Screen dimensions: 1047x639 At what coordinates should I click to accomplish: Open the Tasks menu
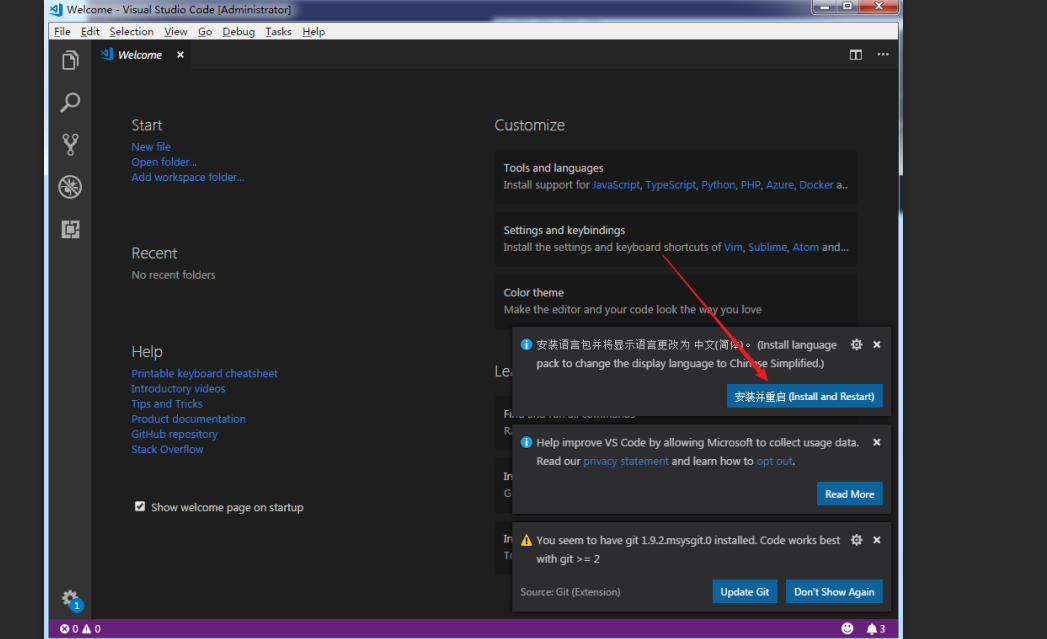pyautogui.click(x=278, y=31)
